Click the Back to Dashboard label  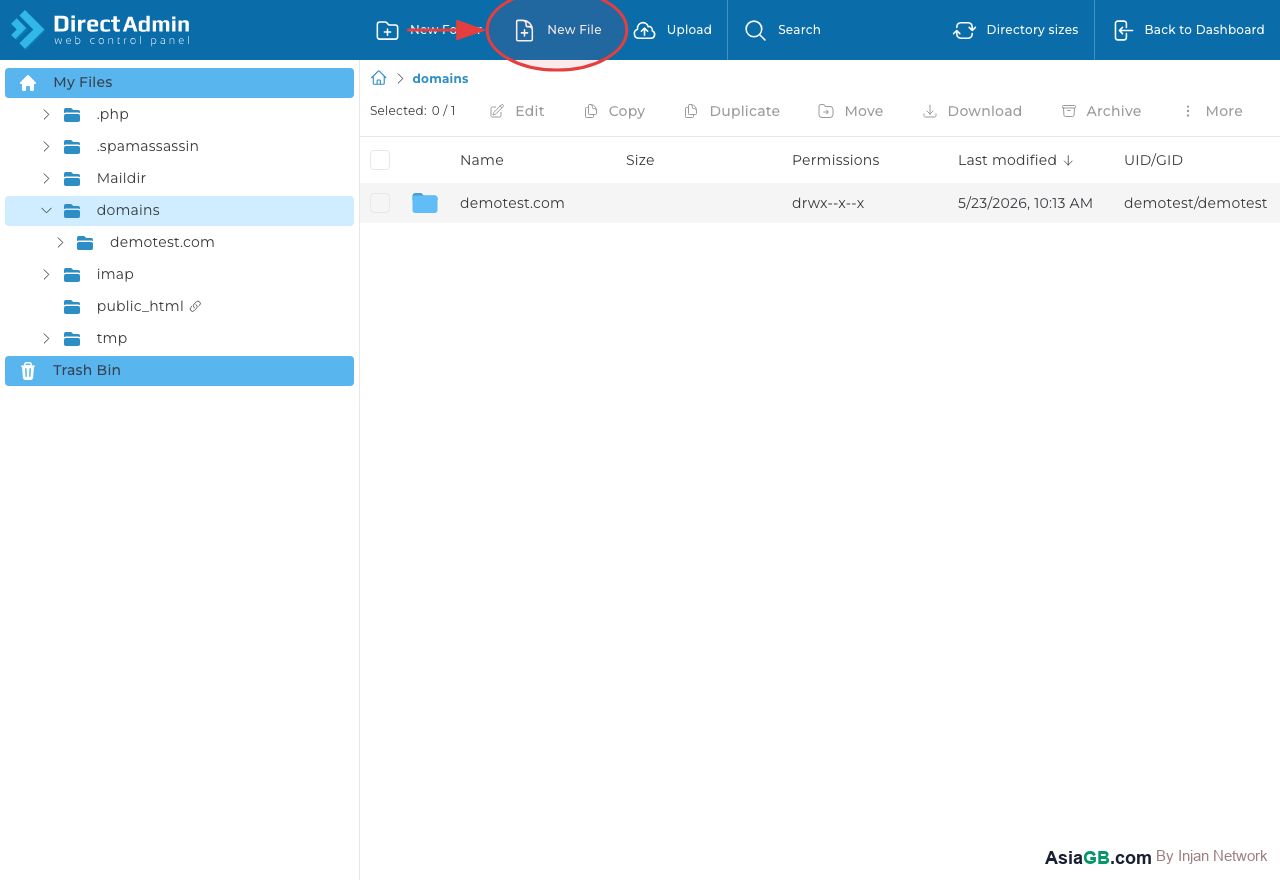1204,30
